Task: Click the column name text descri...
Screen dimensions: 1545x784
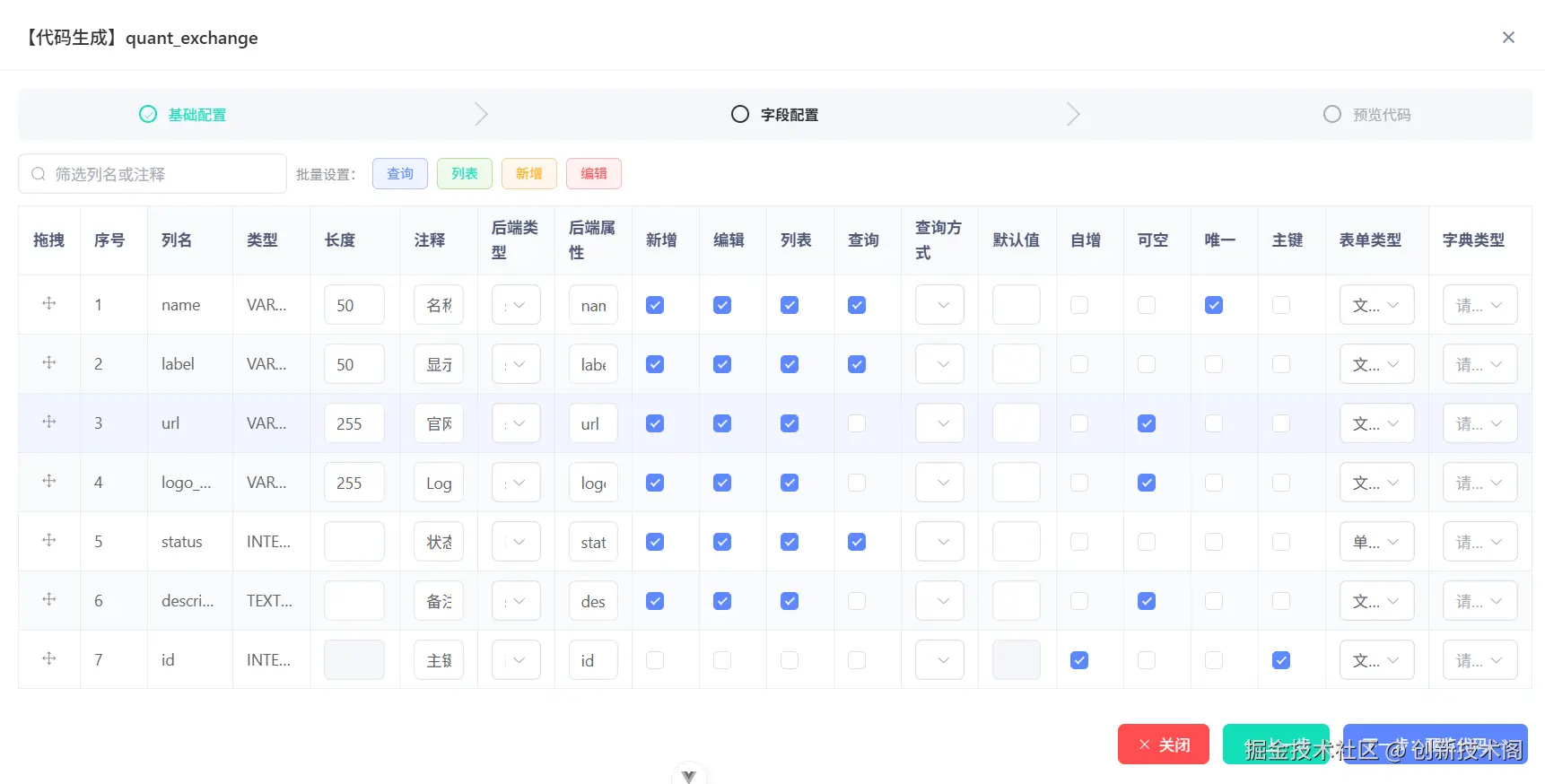Action: coord(188,601)
